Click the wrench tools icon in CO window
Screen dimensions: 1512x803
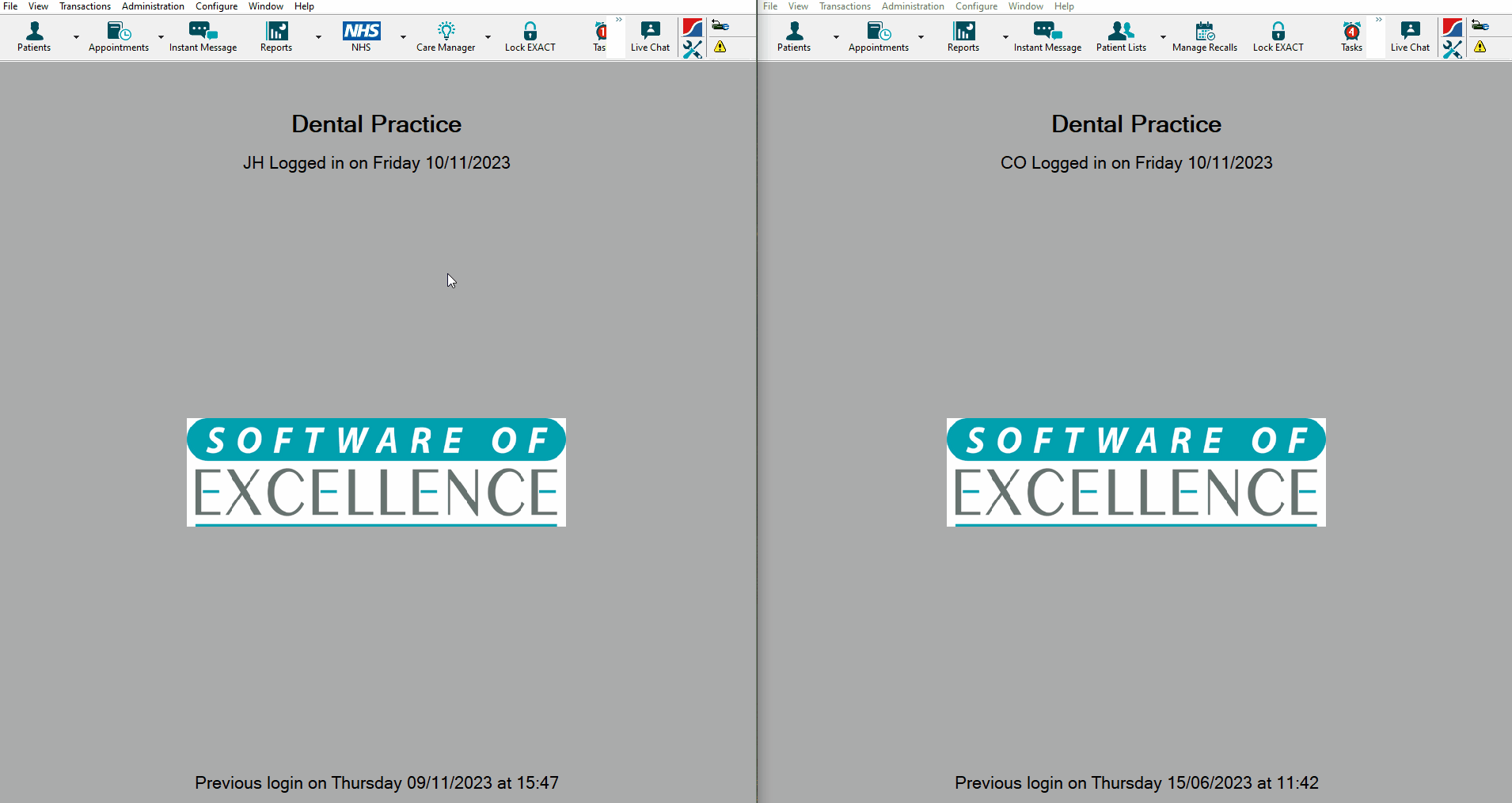pos(1453,49)
